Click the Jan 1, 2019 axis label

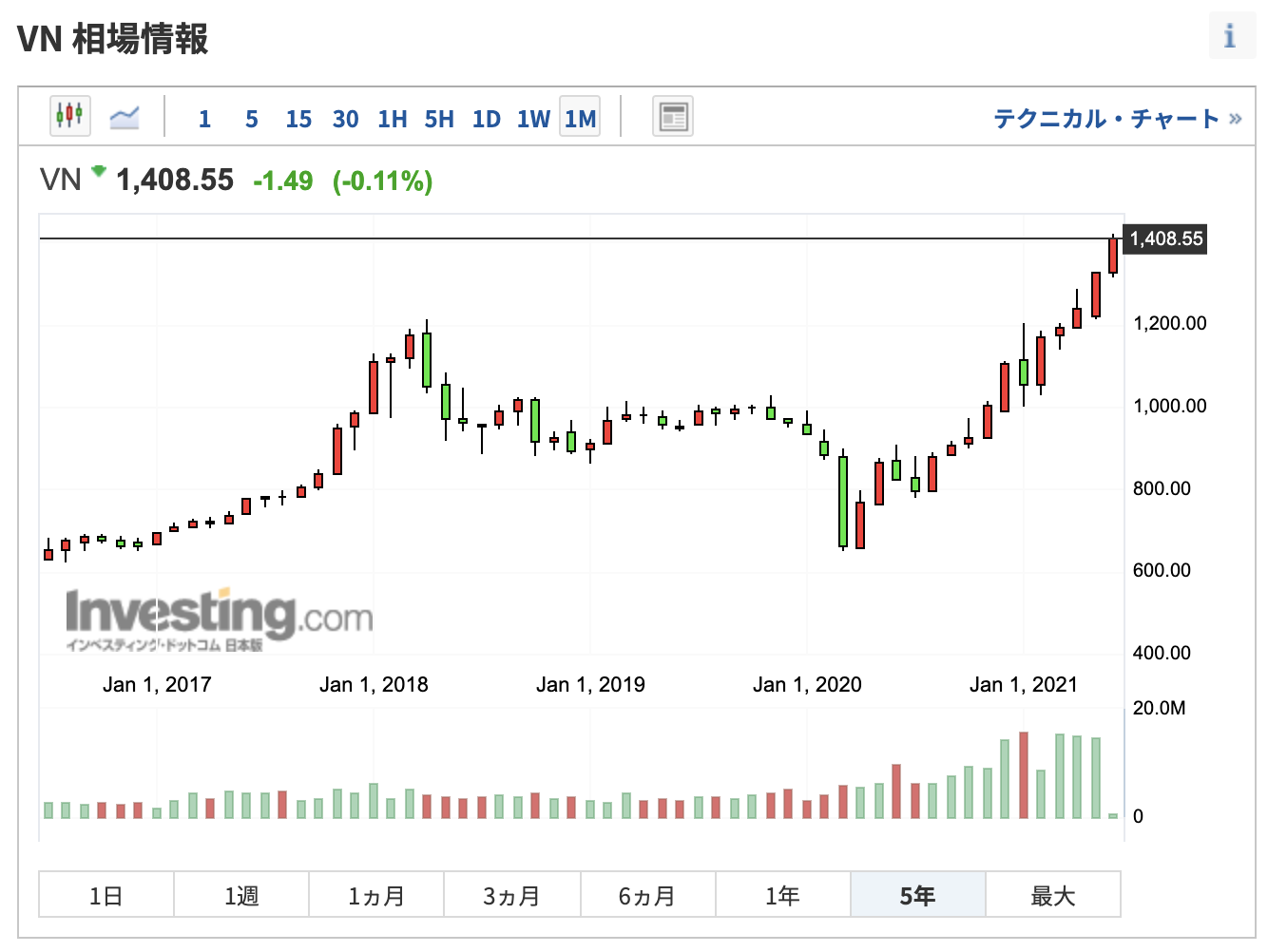[590, 684]
